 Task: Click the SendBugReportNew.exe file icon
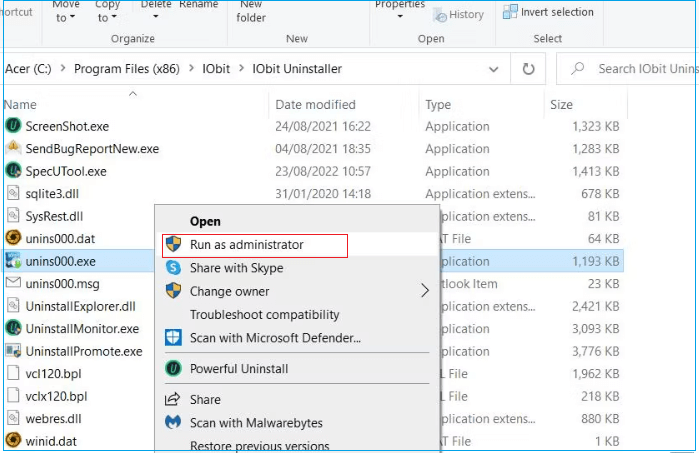point(13,148)
